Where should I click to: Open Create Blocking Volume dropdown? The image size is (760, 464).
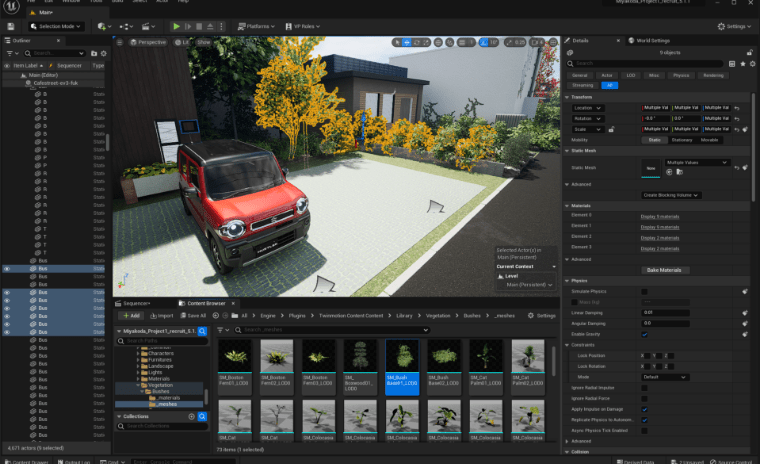[x=671, y=195]
